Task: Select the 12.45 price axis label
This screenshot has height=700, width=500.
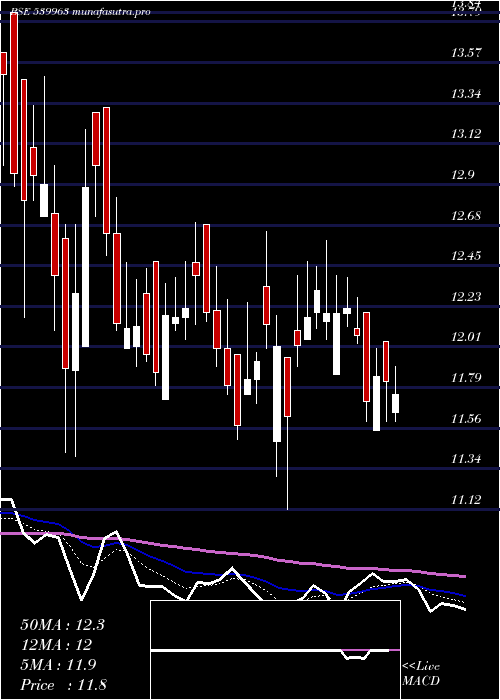Action: coord(467,256)
